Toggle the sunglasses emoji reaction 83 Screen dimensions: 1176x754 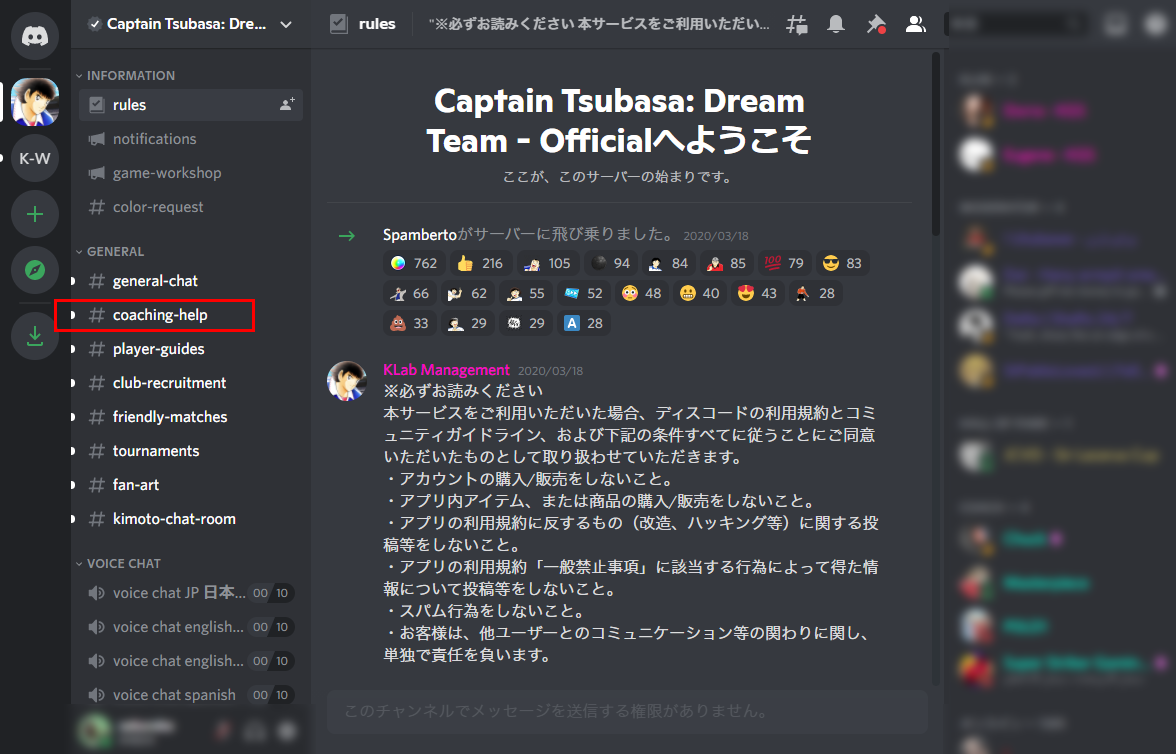[842, 263]
